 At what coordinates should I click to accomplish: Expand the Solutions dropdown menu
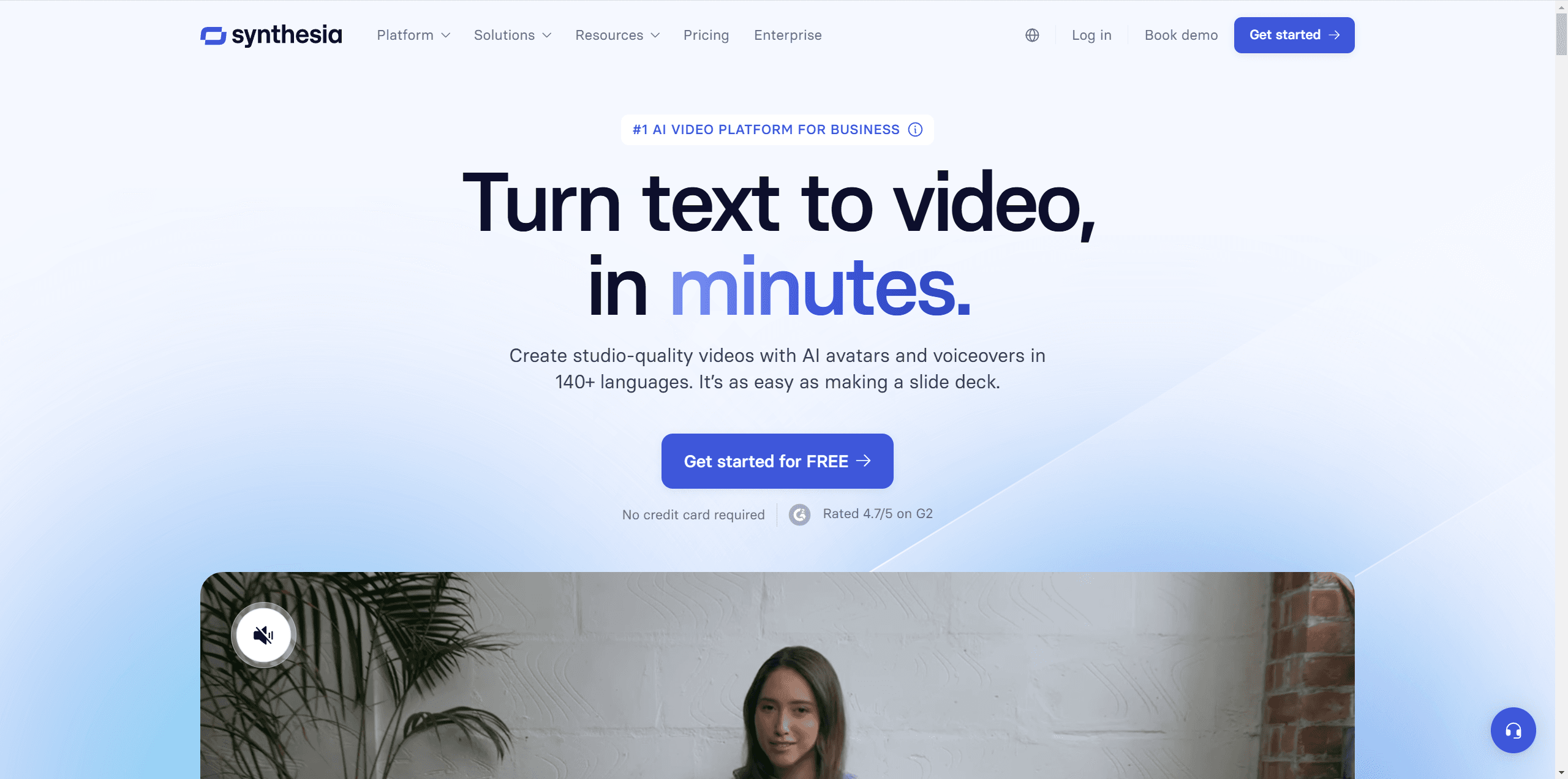tap(512, 35)
